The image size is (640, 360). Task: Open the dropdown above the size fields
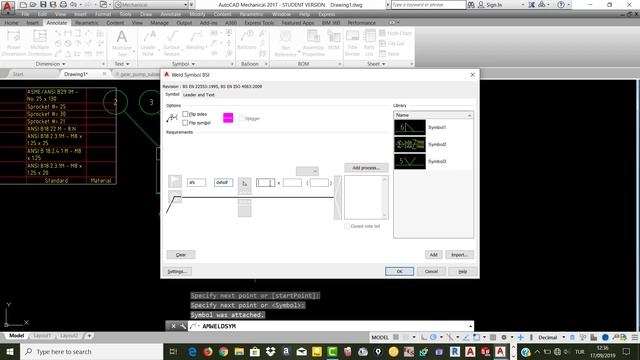(x=307, y=171)
